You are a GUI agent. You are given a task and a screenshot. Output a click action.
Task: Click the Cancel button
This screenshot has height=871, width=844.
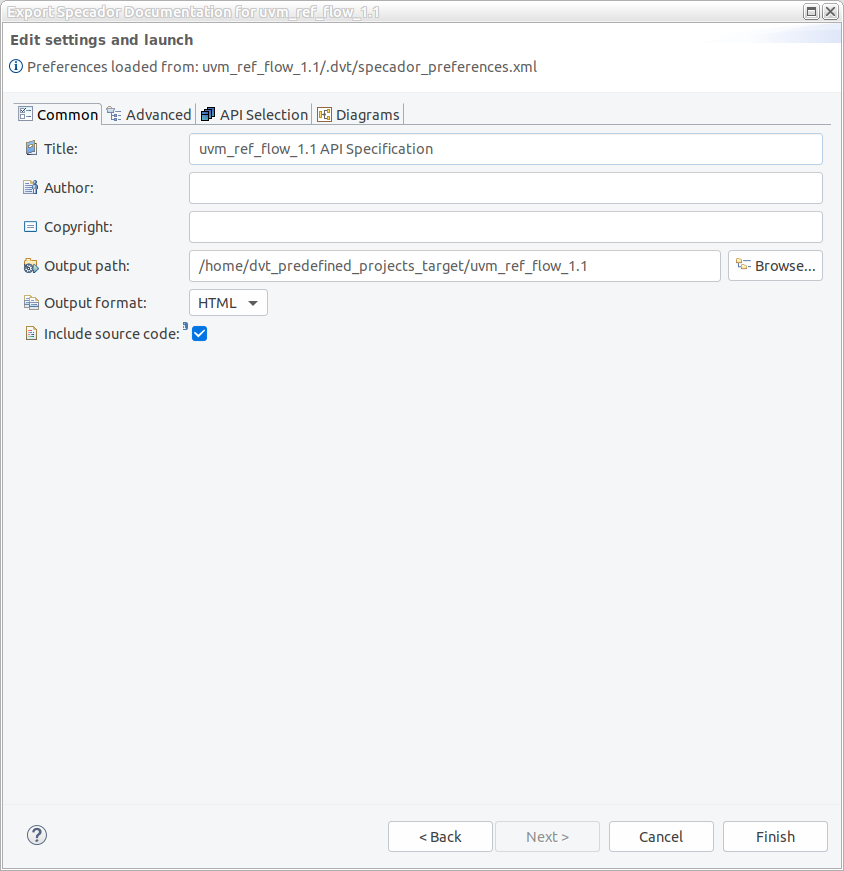(661, 837)
